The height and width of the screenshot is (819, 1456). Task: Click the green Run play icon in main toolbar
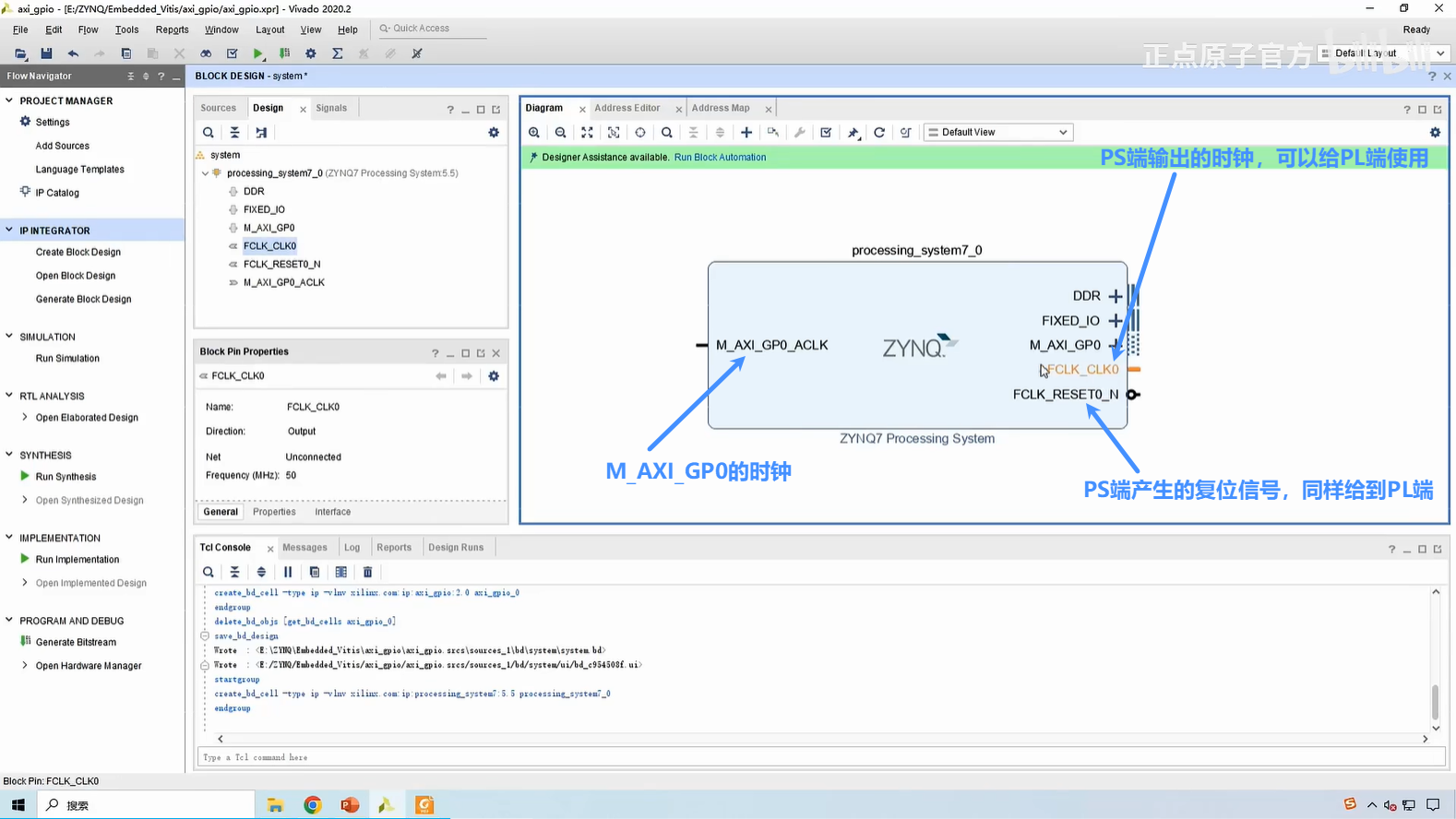258,53
